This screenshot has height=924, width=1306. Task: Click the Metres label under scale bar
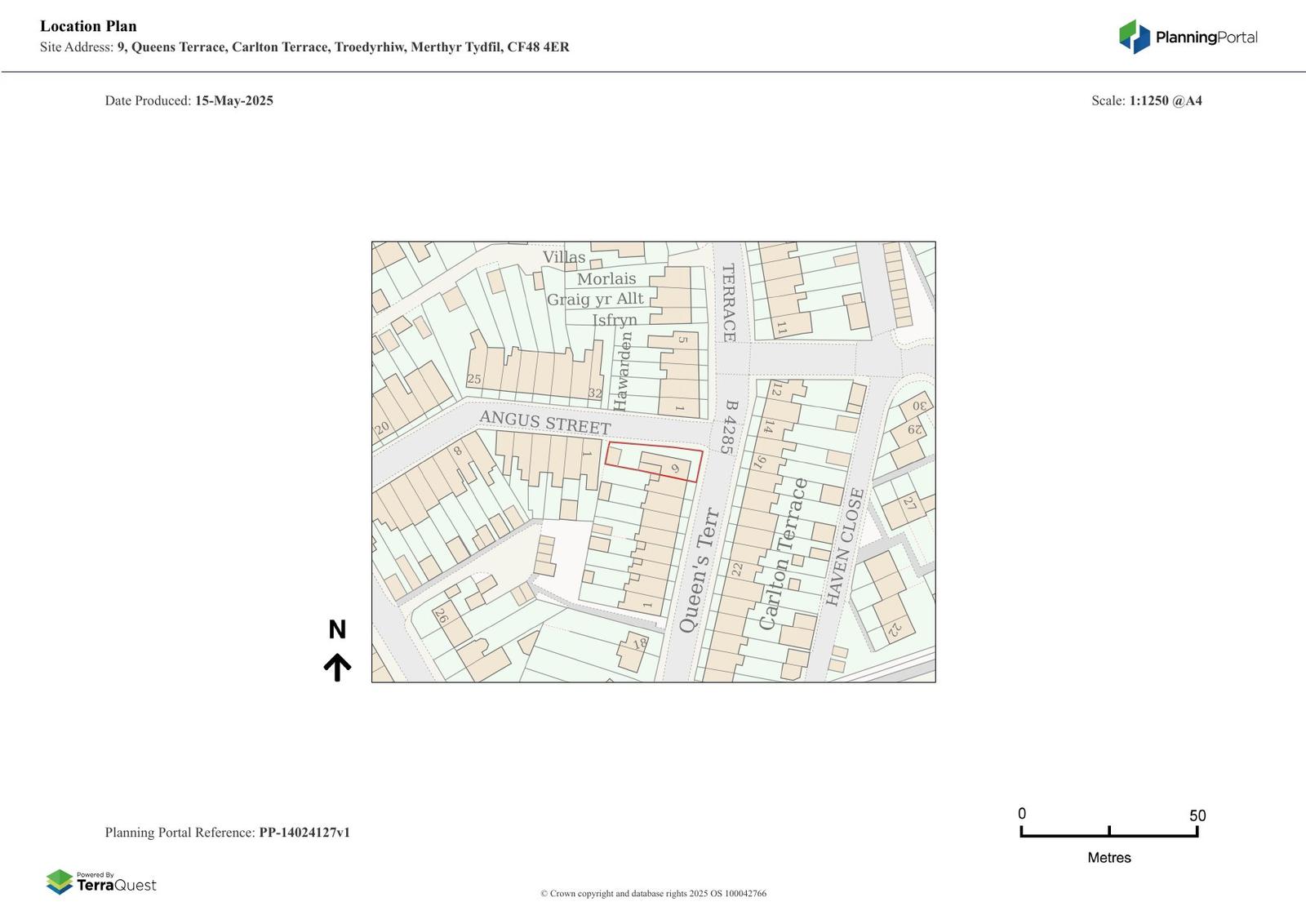[x=1108, y=858]
